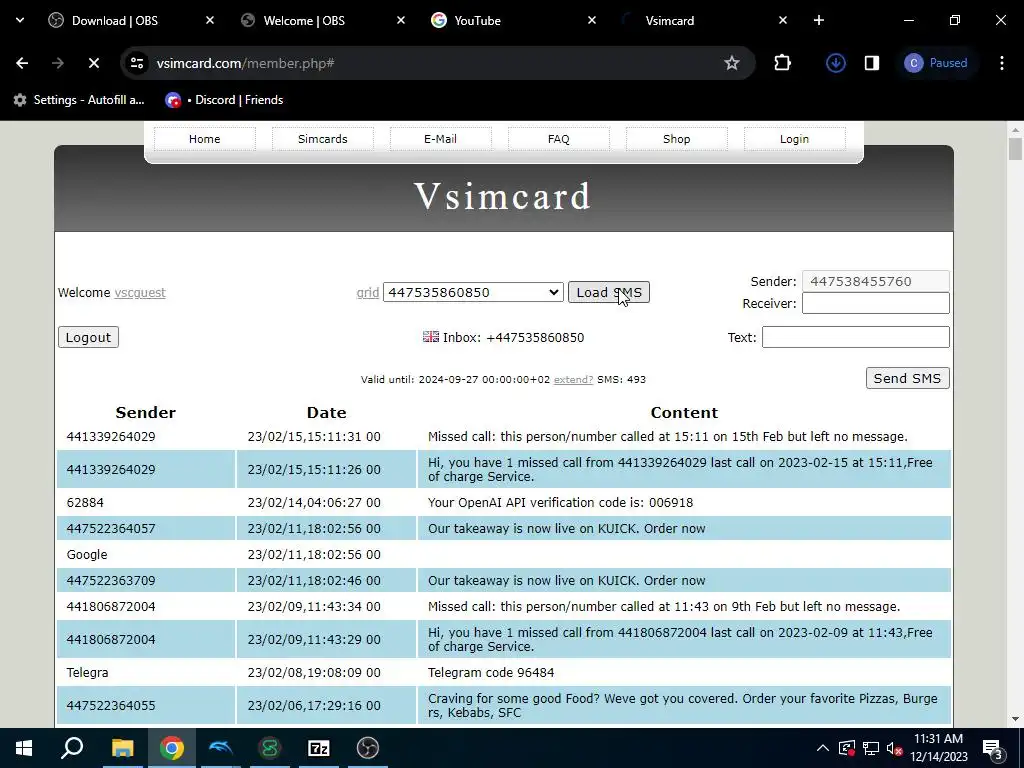
Task: Click the vscguest username link
Action: point(140,293)
